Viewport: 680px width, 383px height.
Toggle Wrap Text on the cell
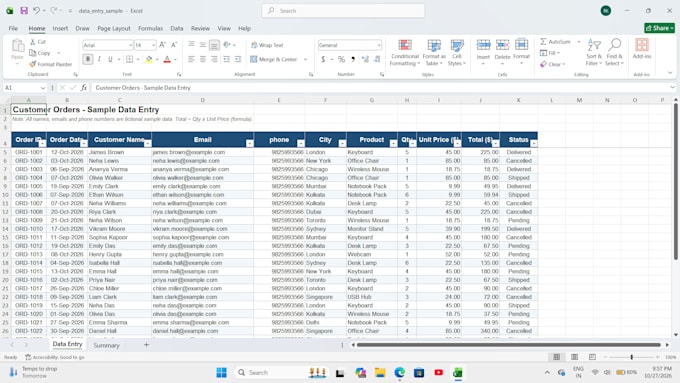pos(267,45)
